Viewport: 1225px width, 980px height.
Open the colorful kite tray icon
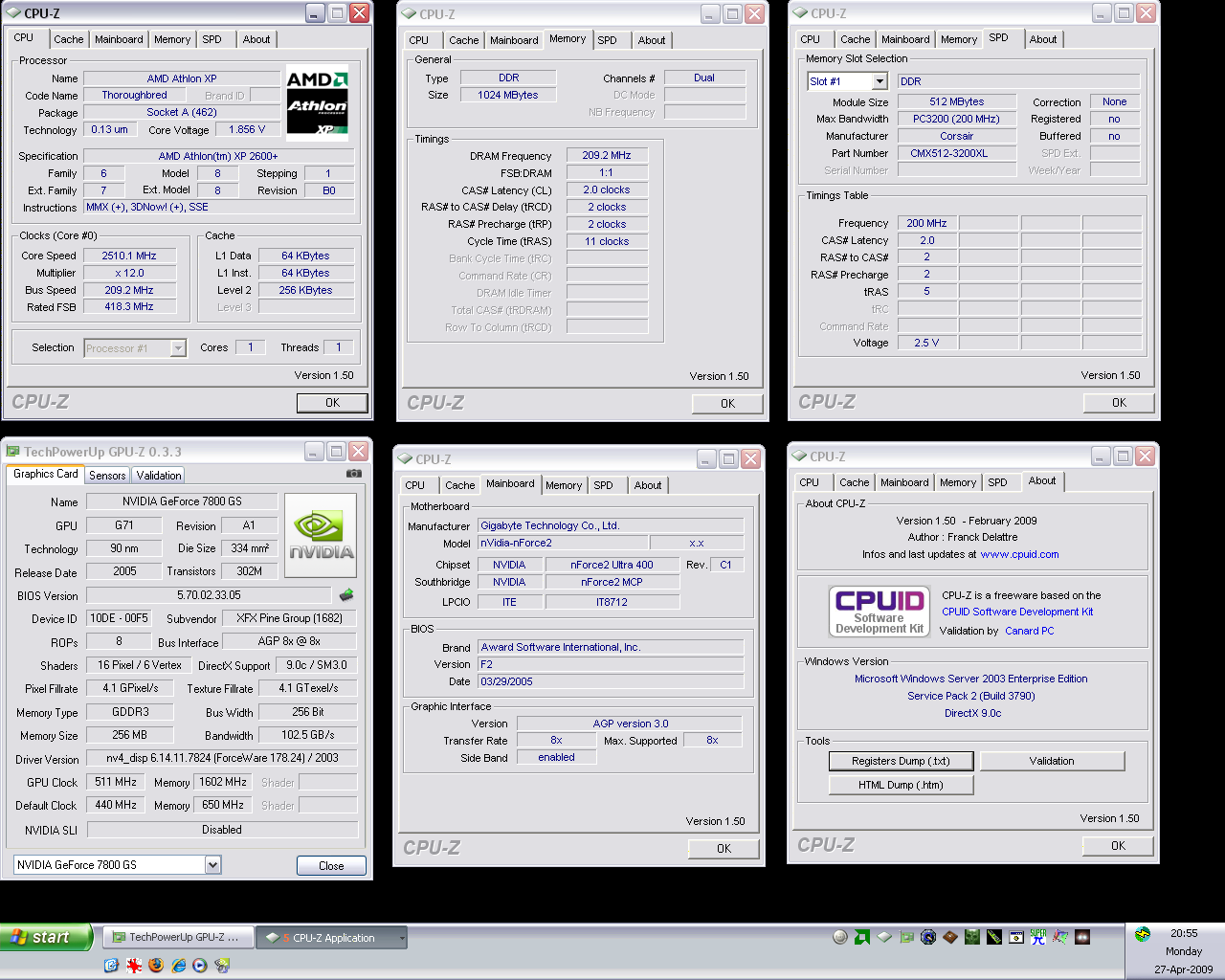tap(1060, 937)
